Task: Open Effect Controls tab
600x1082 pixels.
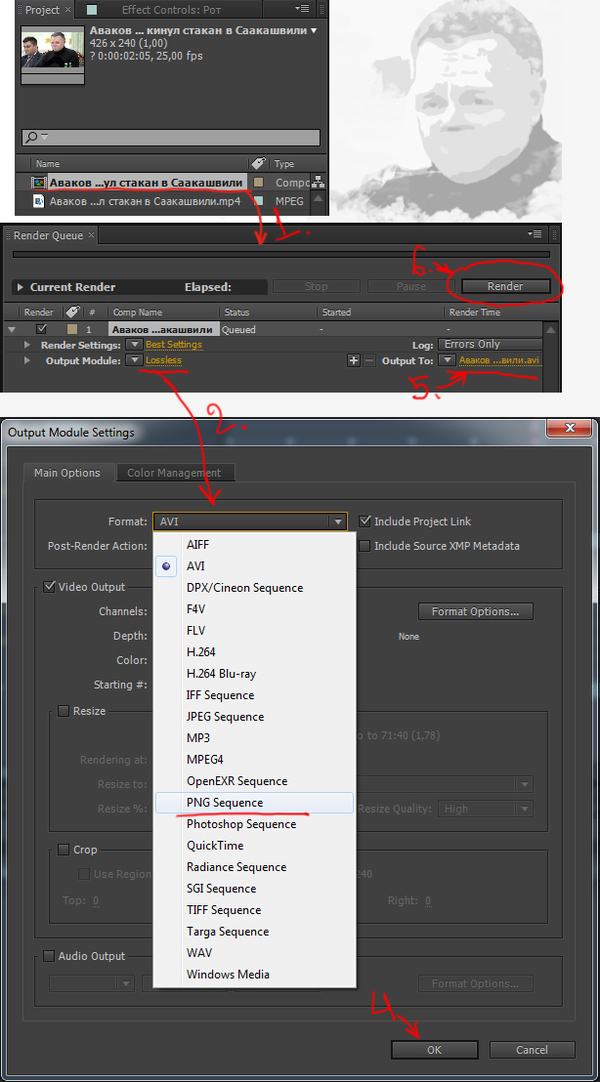Action: 170,10
